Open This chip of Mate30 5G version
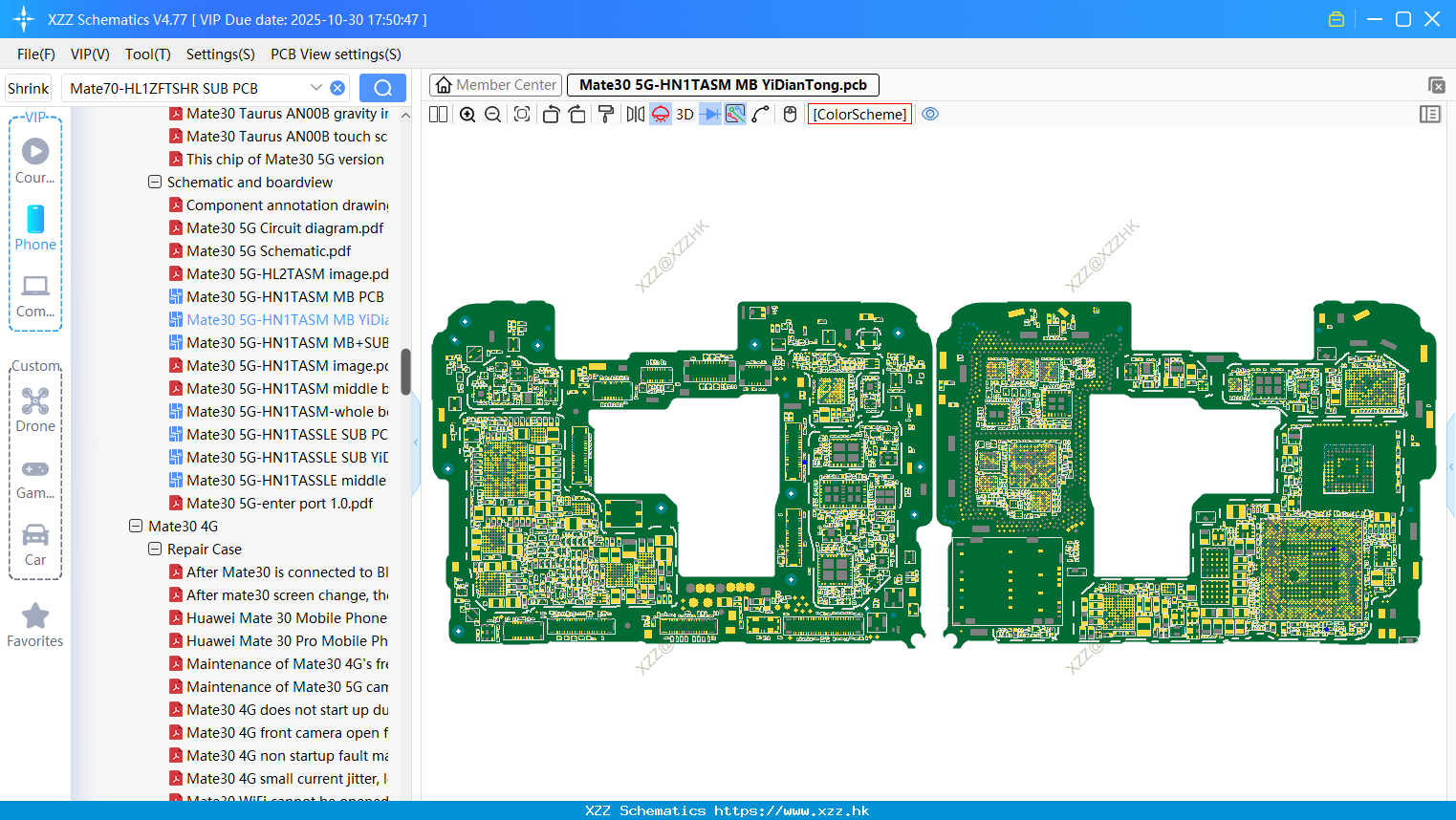1456x820 pixels. click(x=285, y=159)
